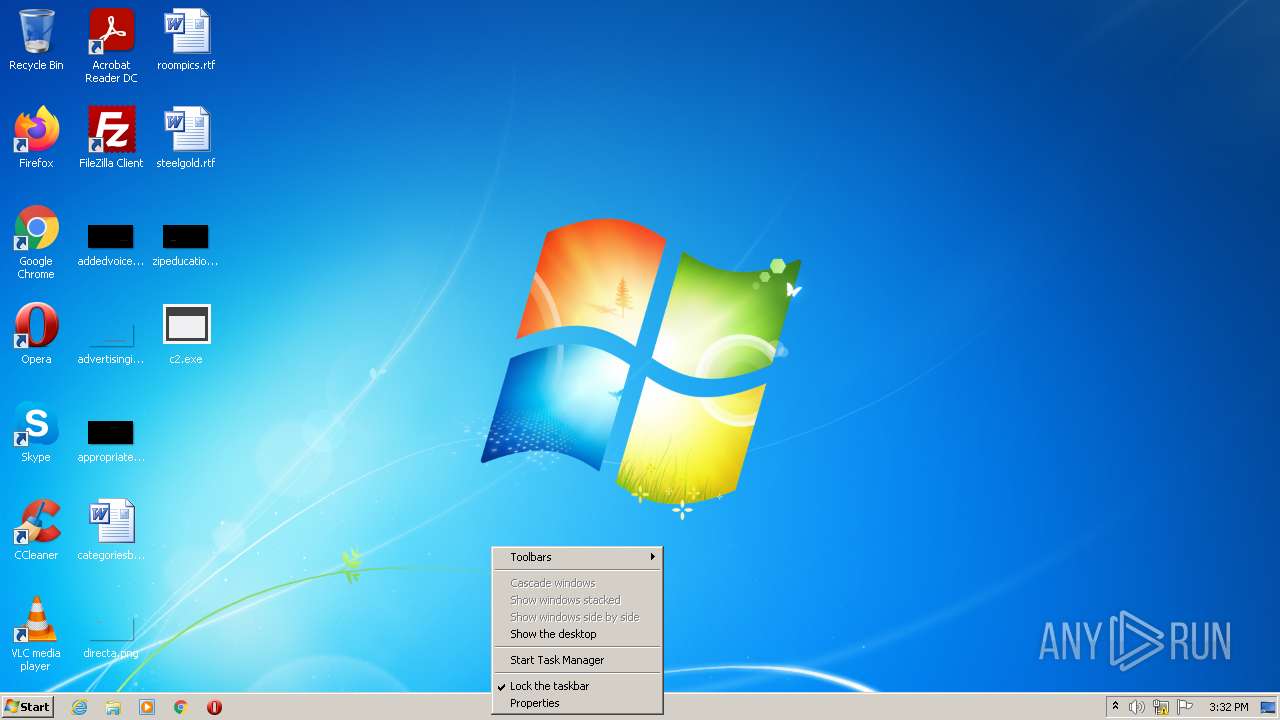This screenshot has width=1280, height=720.
Task: Open Opera pinned on the taskbar
Action: click(x=214, y=707)
